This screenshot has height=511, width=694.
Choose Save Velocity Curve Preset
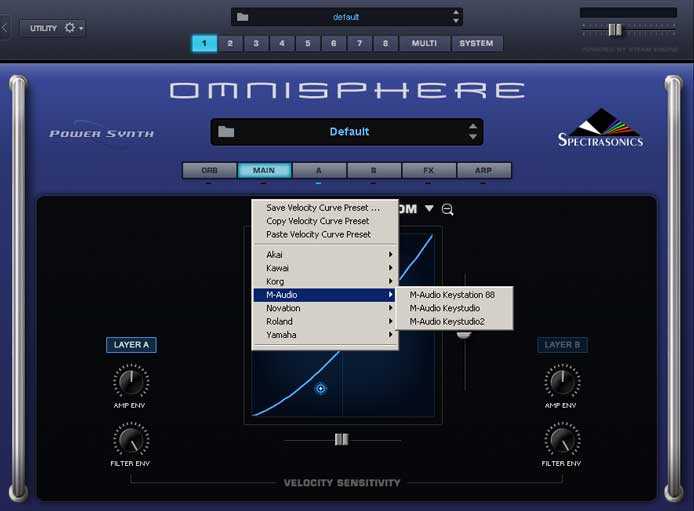(325, 207)
